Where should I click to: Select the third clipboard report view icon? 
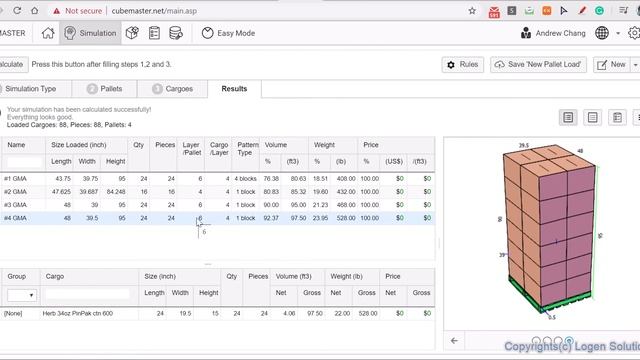click(x=617, y=118)
